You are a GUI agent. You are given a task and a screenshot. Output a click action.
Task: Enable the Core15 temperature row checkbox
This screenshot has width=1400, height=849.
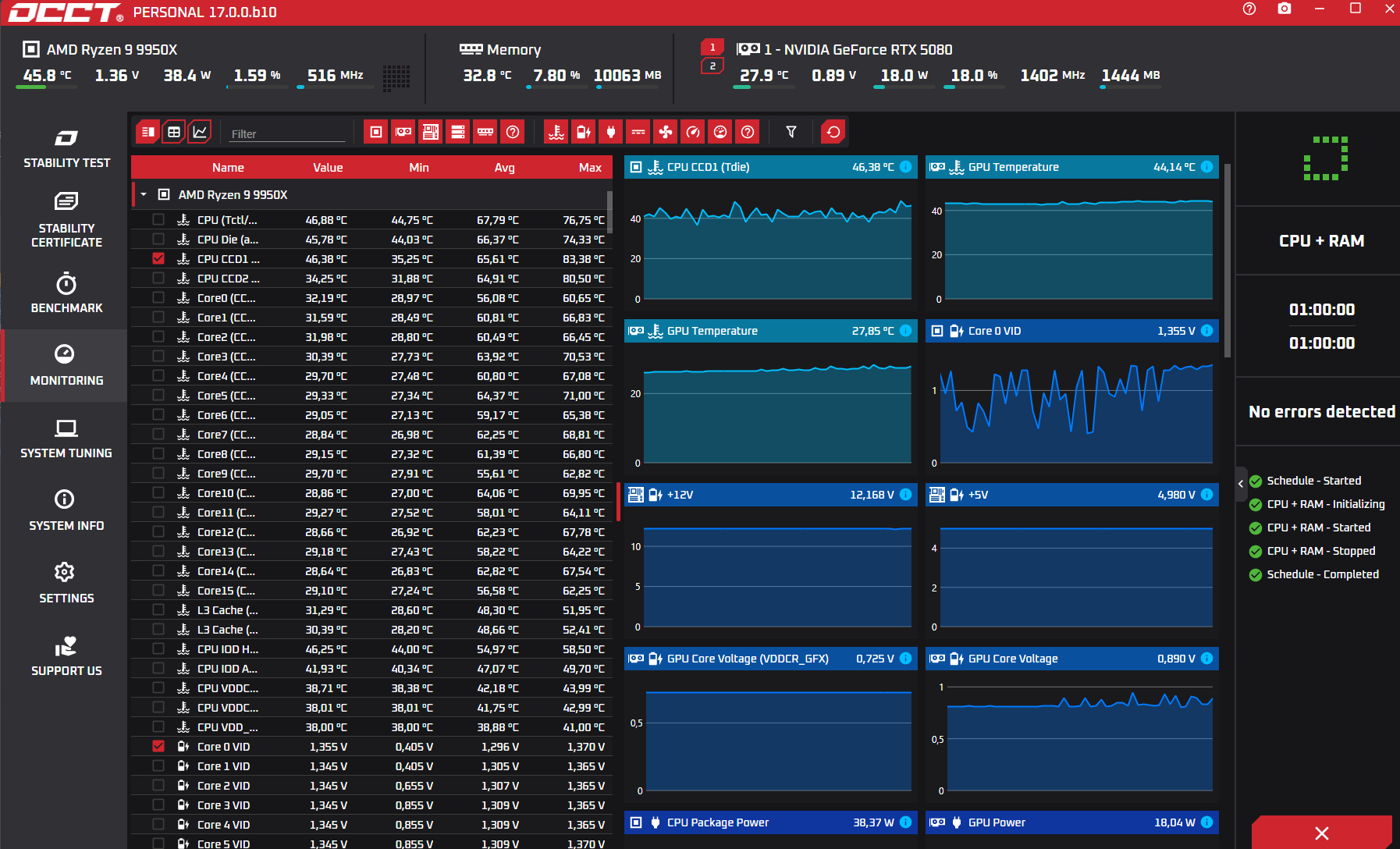tap(158, 590)
